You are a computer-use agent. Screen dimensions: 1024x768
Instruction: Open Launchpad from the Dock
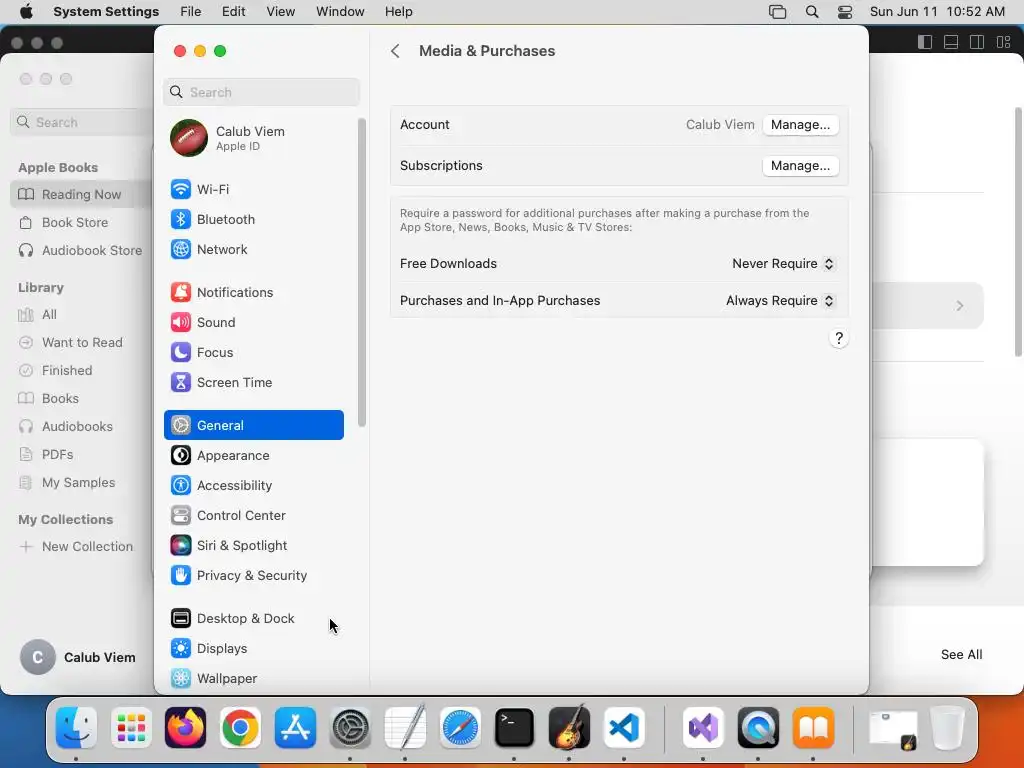click(131, 728)
